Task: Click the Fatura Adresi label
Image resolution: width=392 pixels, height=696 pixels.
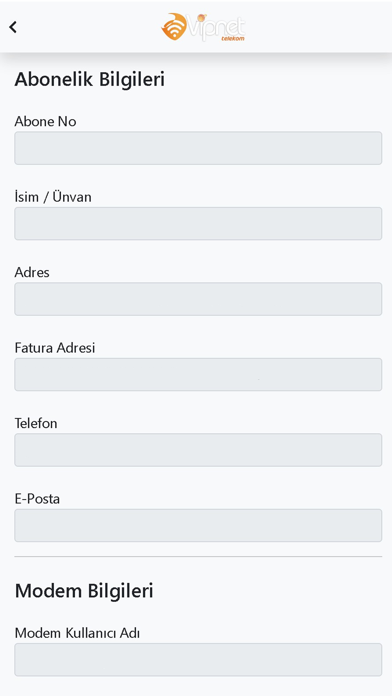Action: pyautogui.click(x=55, y=348)
